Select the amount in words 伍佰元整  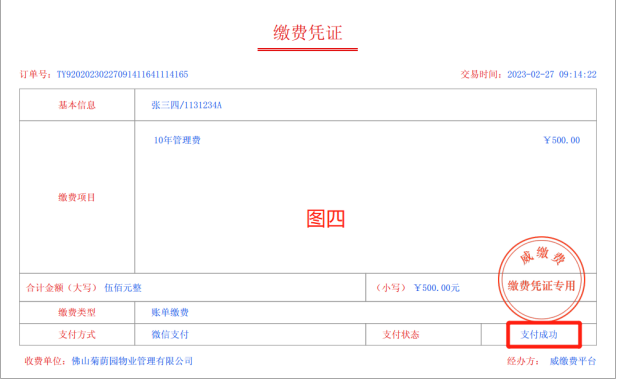coord(123,288)
